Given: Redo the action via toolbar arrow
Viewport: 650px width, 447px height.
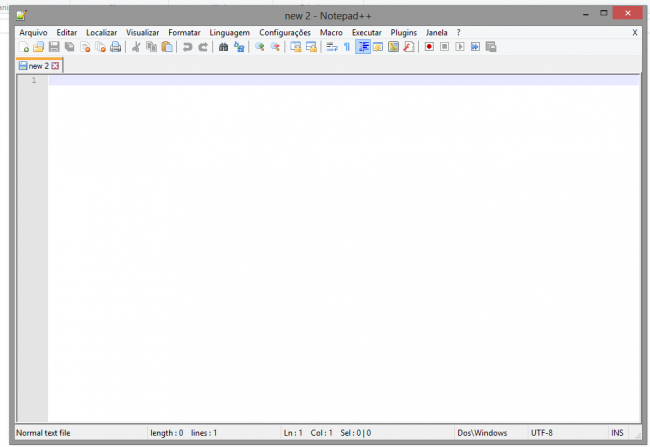Looking at the screenshot, I should click(x=203, y=47).
